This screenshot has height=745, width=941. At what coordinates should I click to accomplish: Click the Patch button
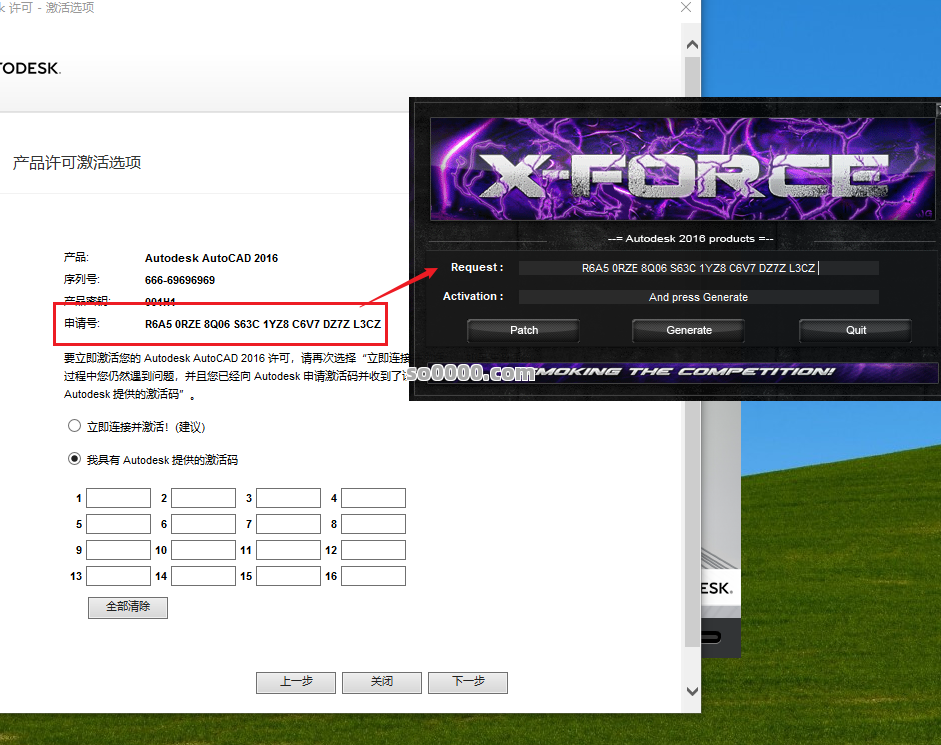(523, 330)
